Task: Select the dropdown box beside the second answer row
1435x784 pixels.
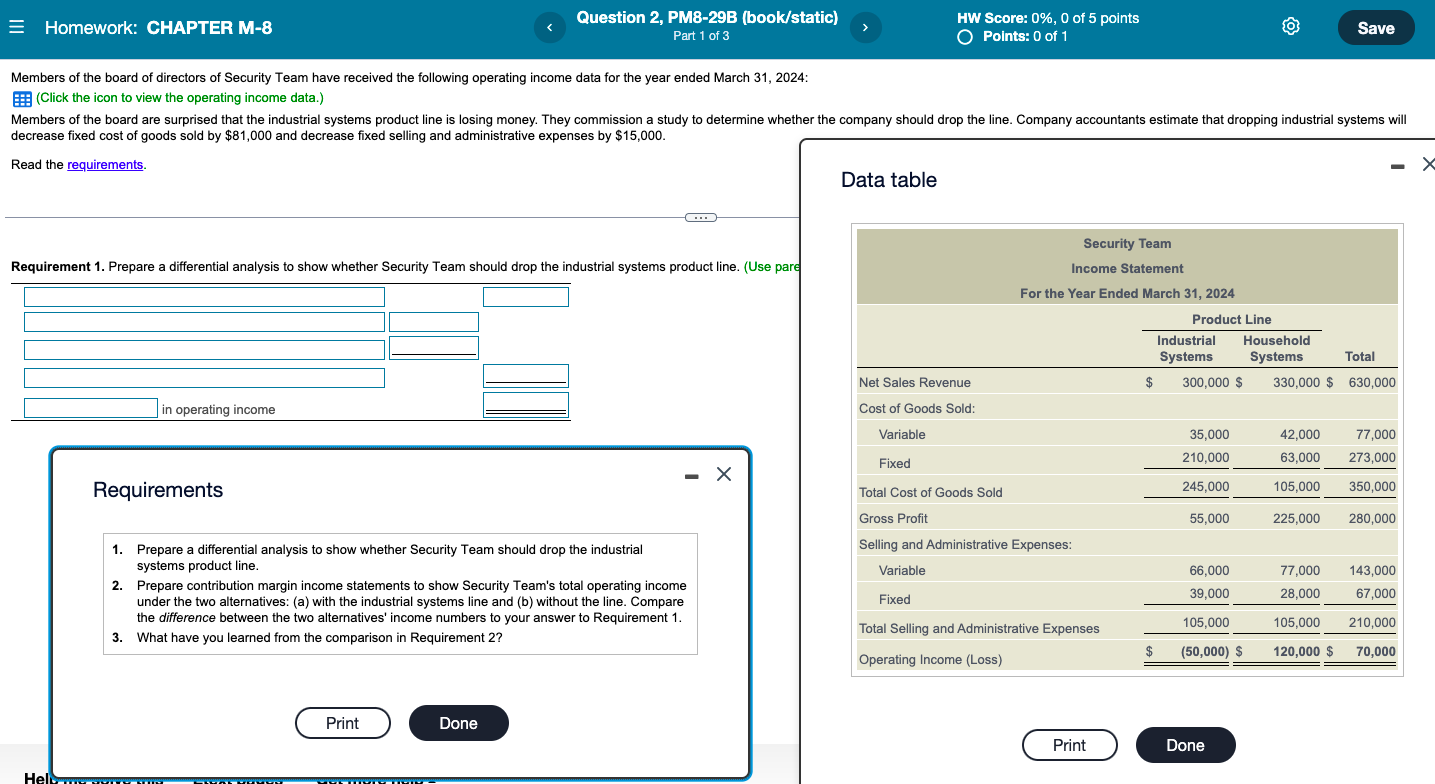Action: [x=433, y=321]
